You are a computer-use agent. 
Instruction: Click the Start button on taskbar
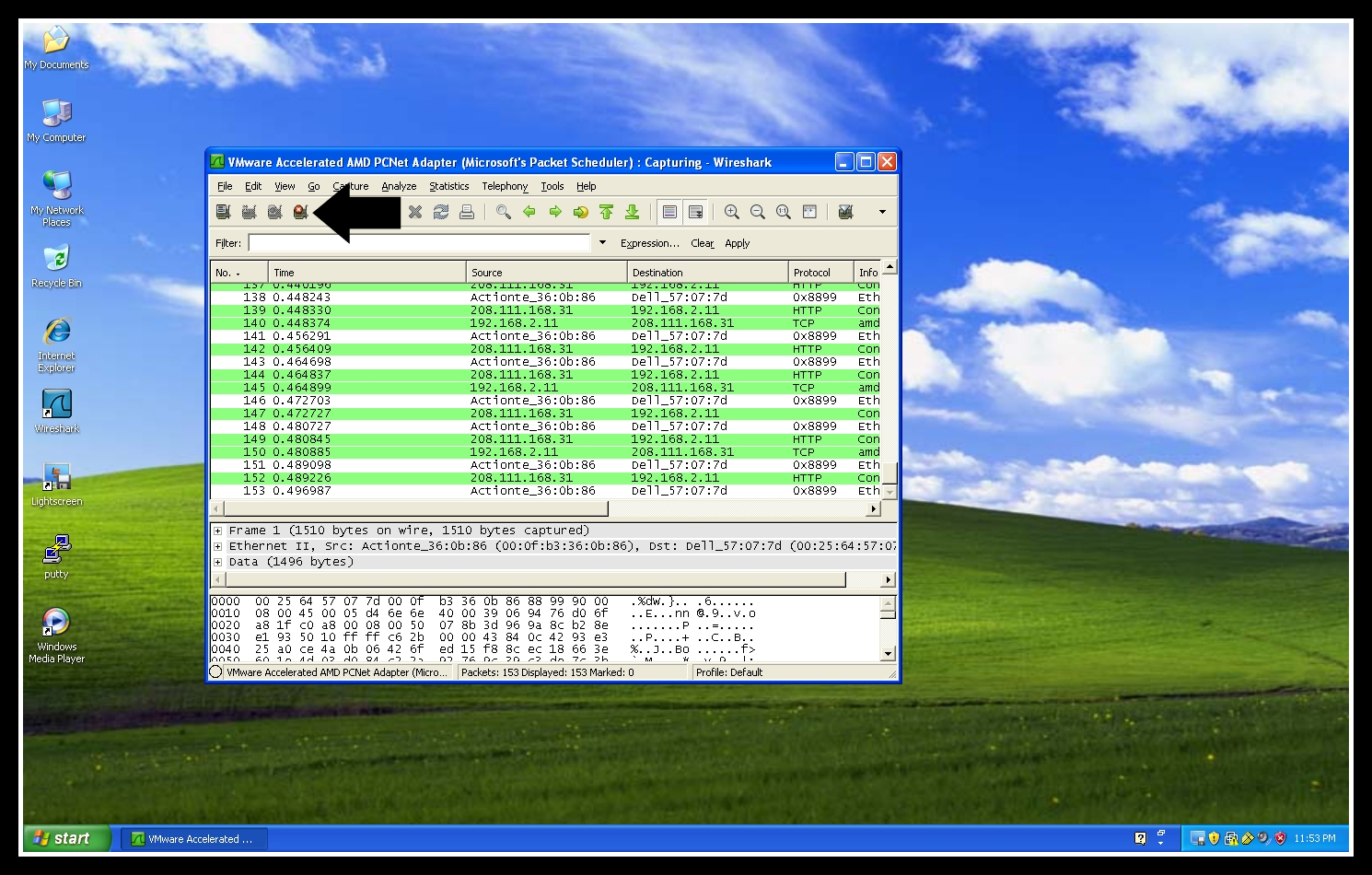coord(66,838)
